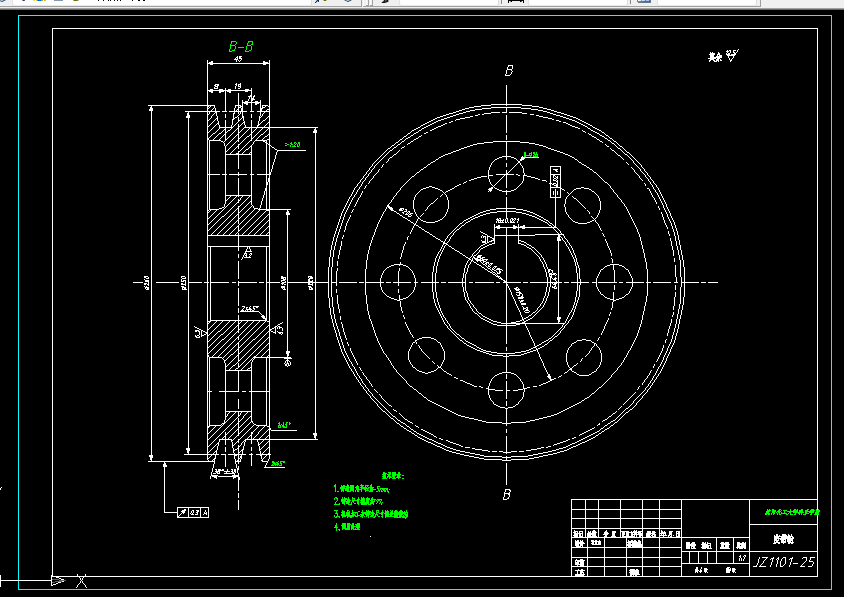Select the rightmost bolt hole circle

tap(614, 282)
